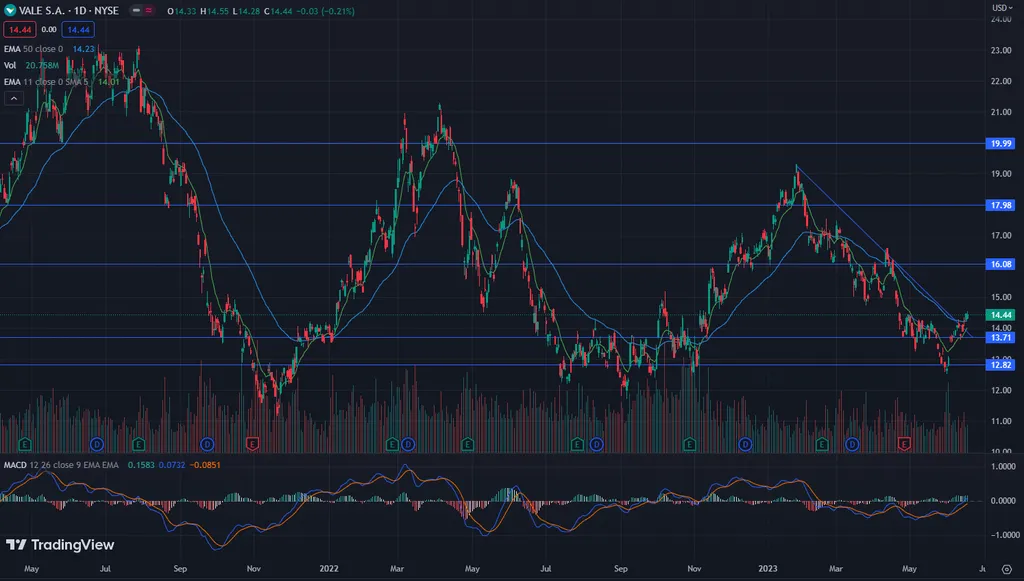The height and width of the screenshot is (581, 1024).
Task: Click the rightmost red earnings E marker
Action: pos(904,442)
